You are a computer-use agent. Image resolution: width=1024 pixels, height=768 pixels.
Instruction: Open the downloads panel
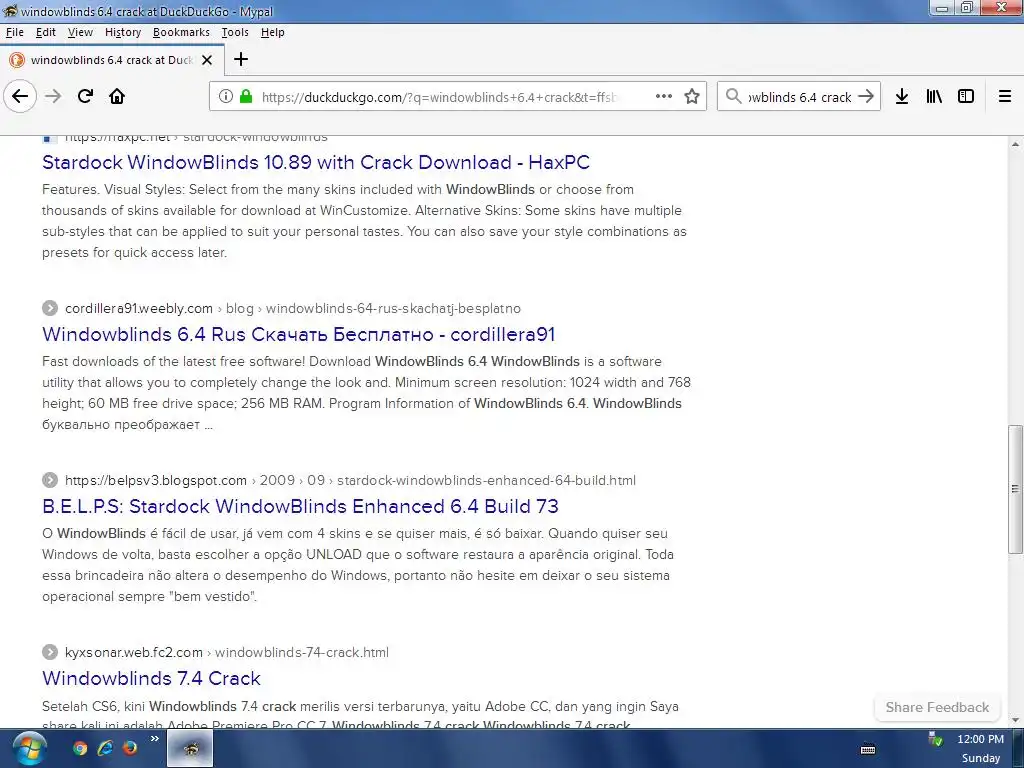[902, 97]
